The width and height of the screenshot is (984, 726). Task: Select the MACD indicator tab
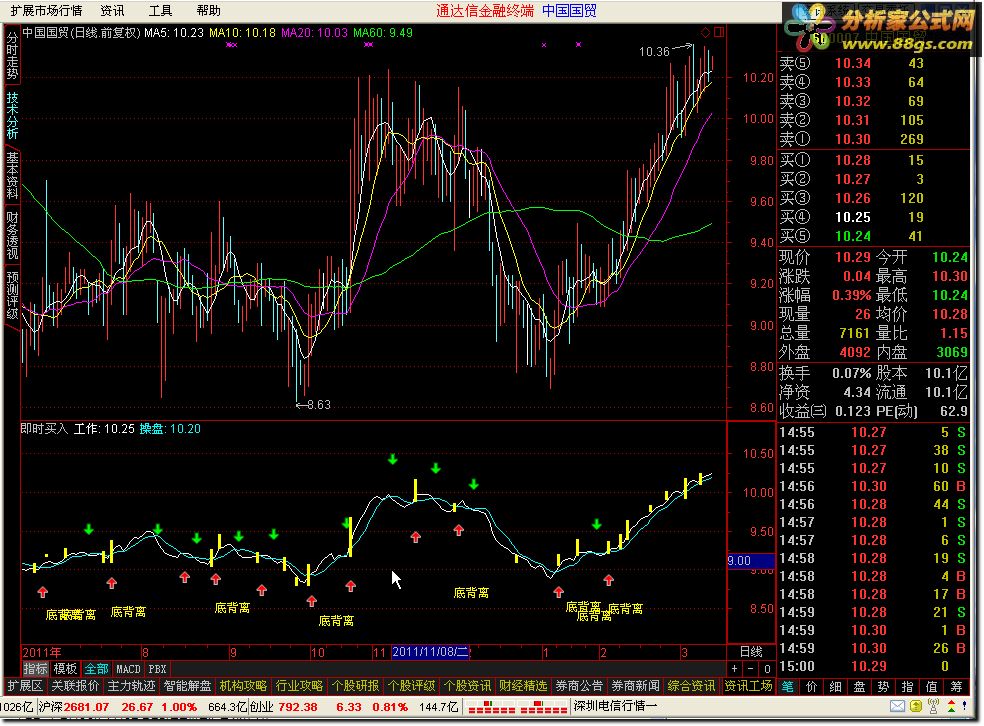[x=128, y=669]
